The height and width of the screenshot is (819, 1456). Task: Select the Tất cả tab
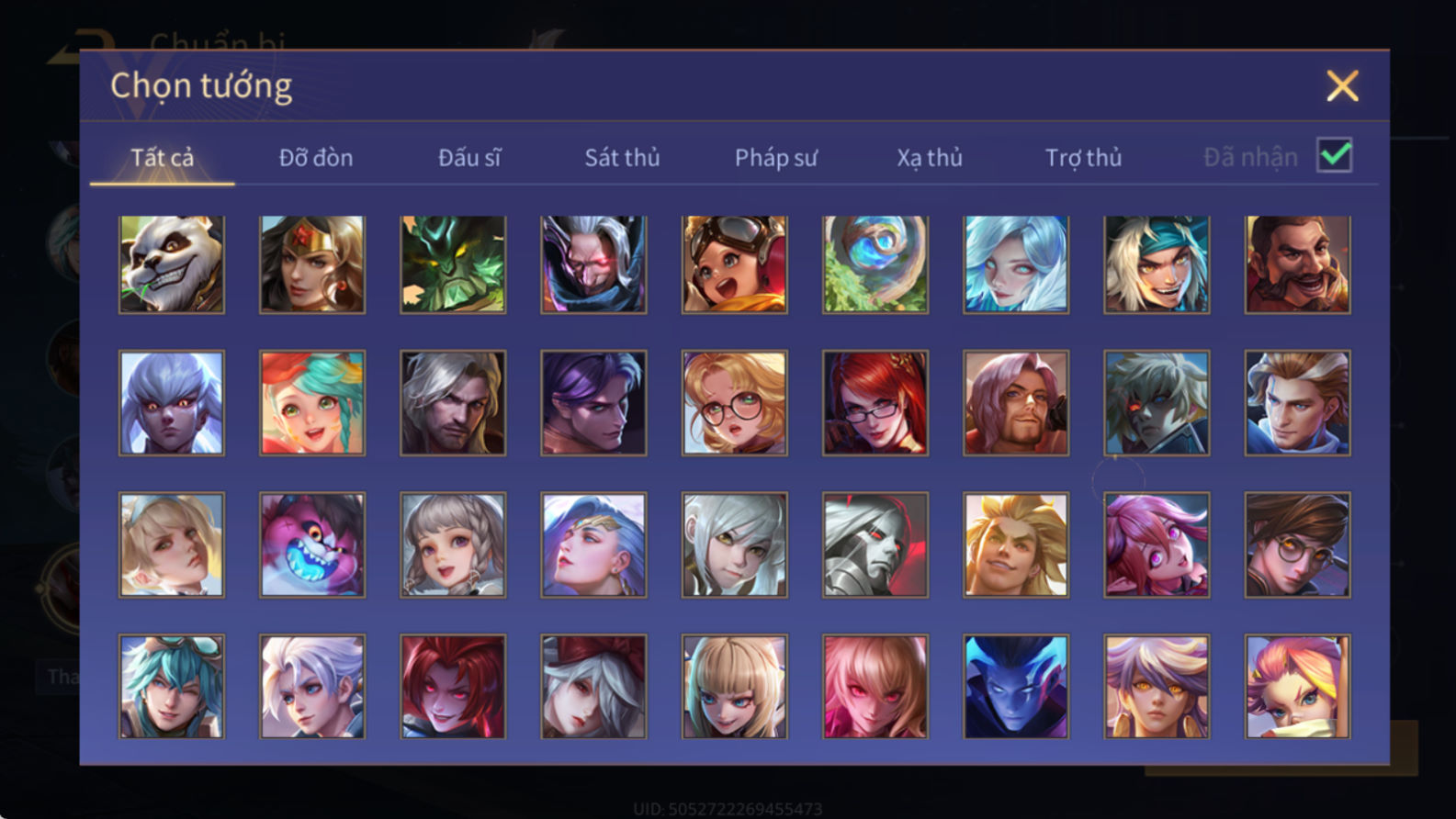163,158
